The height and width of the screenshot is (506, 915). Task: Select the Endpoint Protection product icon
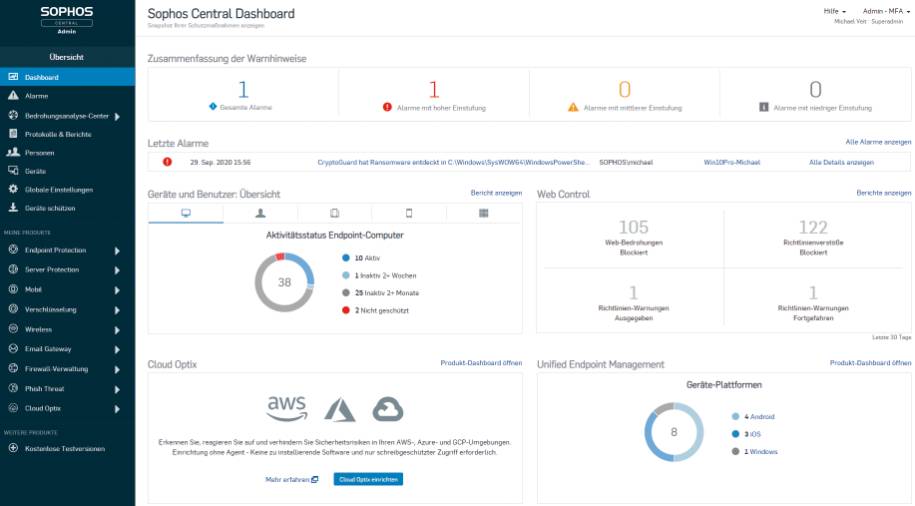pos(13,250)
